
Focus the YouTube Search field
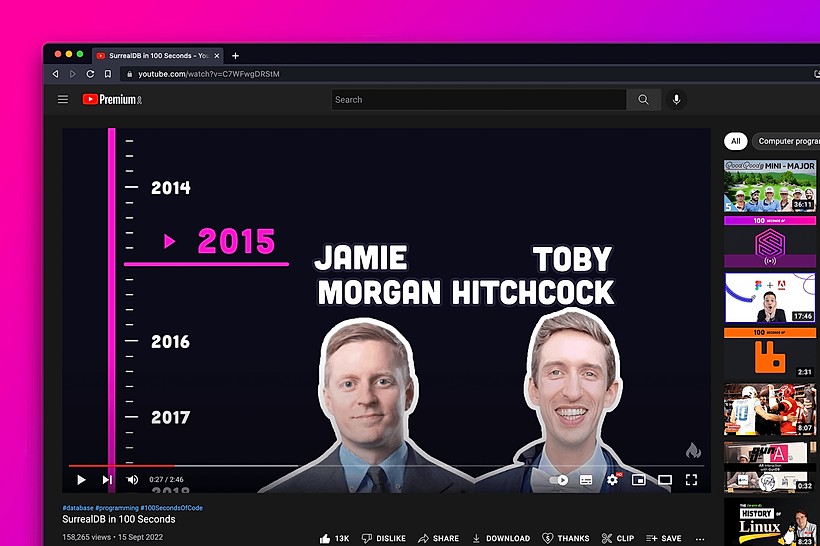479,99
